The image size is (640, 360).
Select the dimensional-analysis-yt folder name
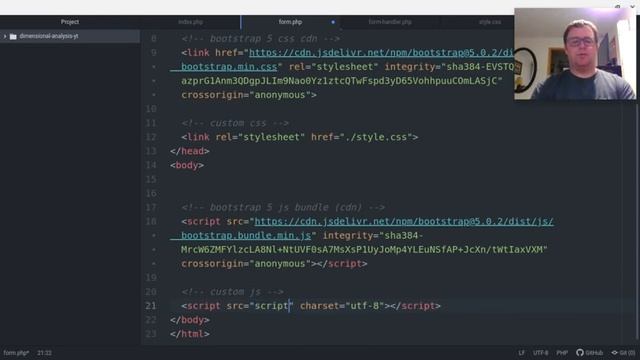click(49, 36)
